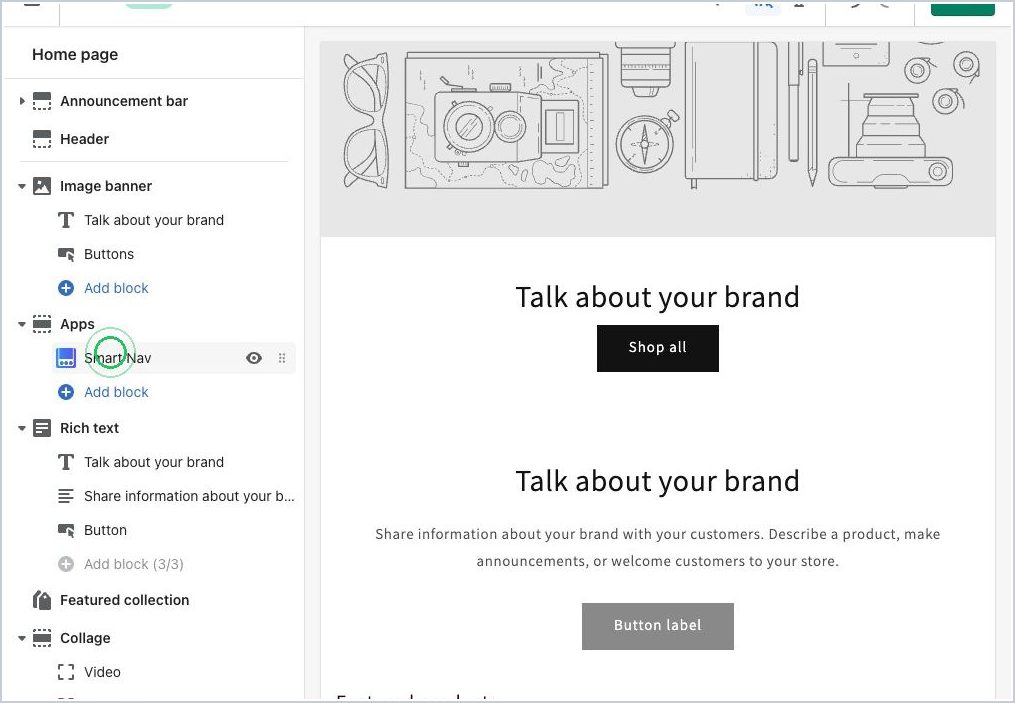Image resolution: width=1015 pixels, height=703 pixels.
Task: Click the Video block bracket icon
Action: [66, 673]
